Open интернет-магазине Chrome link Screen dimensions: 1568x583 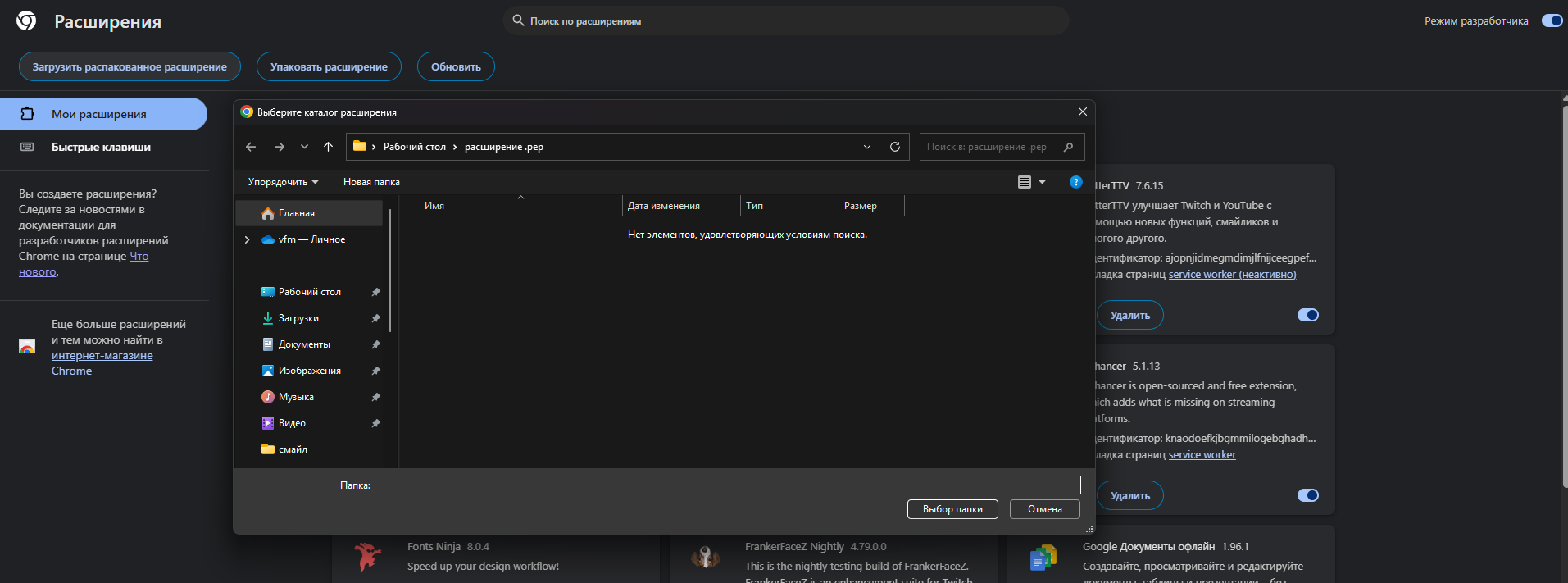[x=102, y=363]
